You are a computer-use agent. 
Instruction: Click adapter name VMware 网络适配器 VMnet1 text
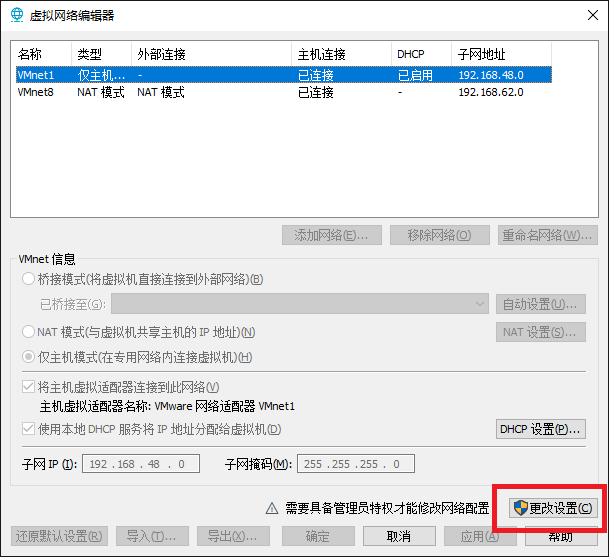click(x=224, y=406)
